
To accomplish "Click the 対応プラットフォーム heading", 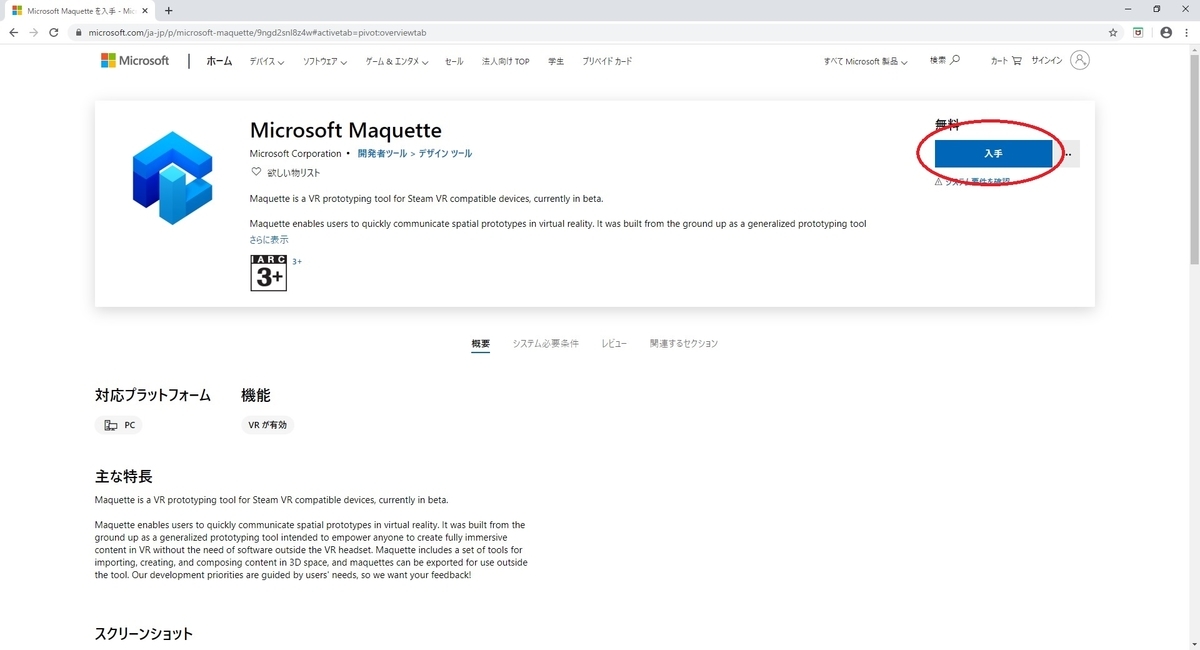I will click(x=153, y=395).
